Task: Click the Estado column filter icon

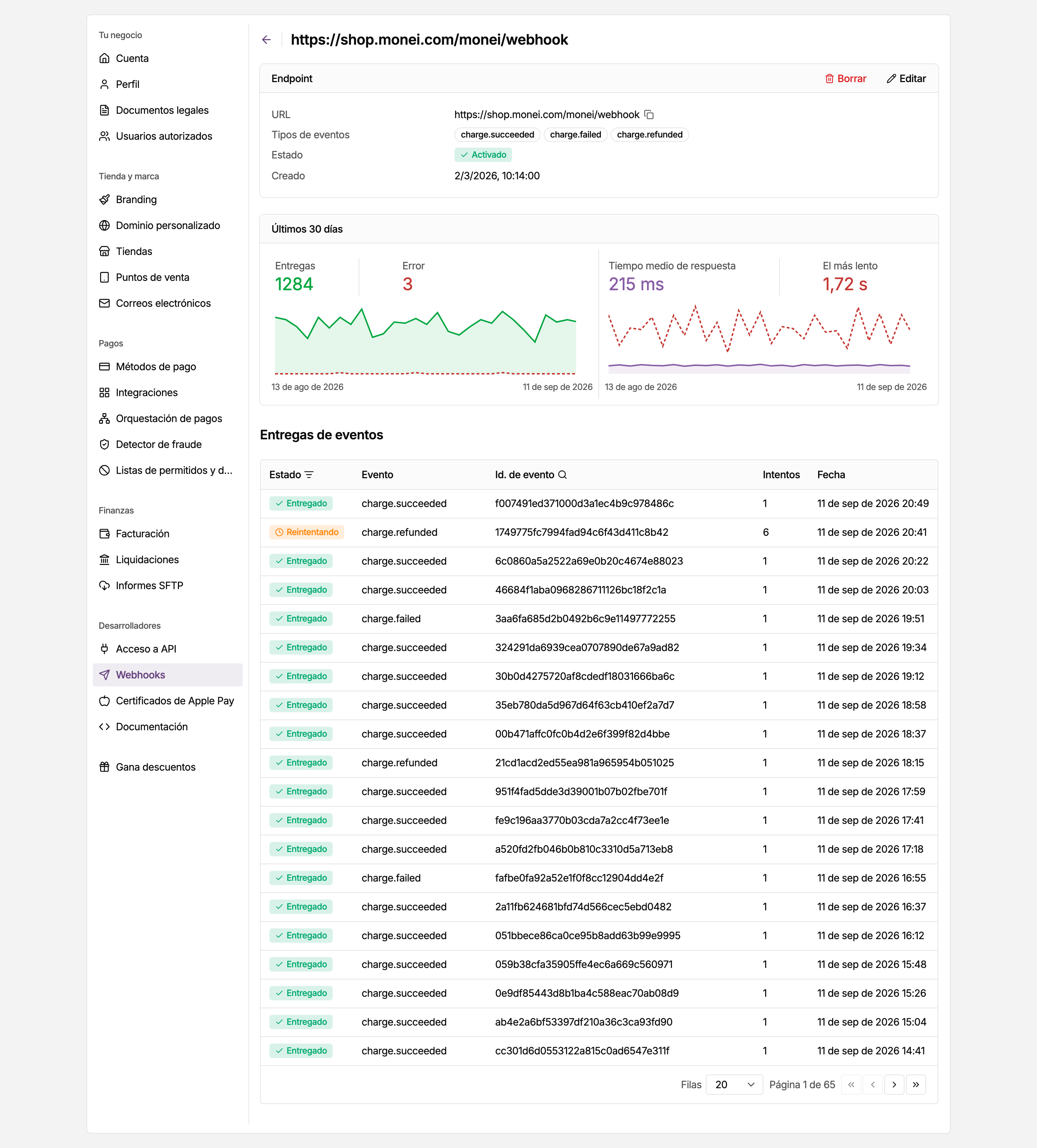Action: (309, 475)
